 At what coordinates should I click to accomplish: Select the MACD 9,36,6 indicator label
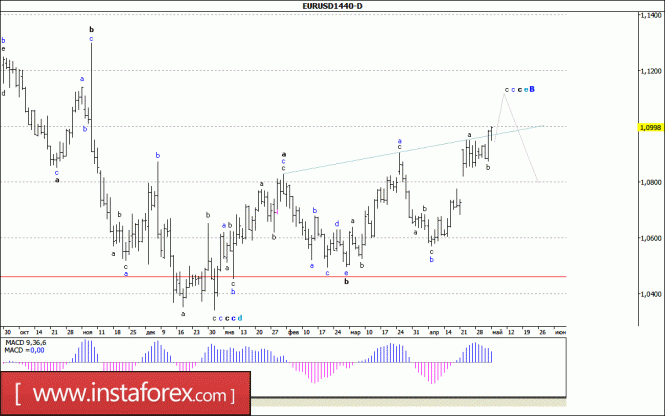25,343
